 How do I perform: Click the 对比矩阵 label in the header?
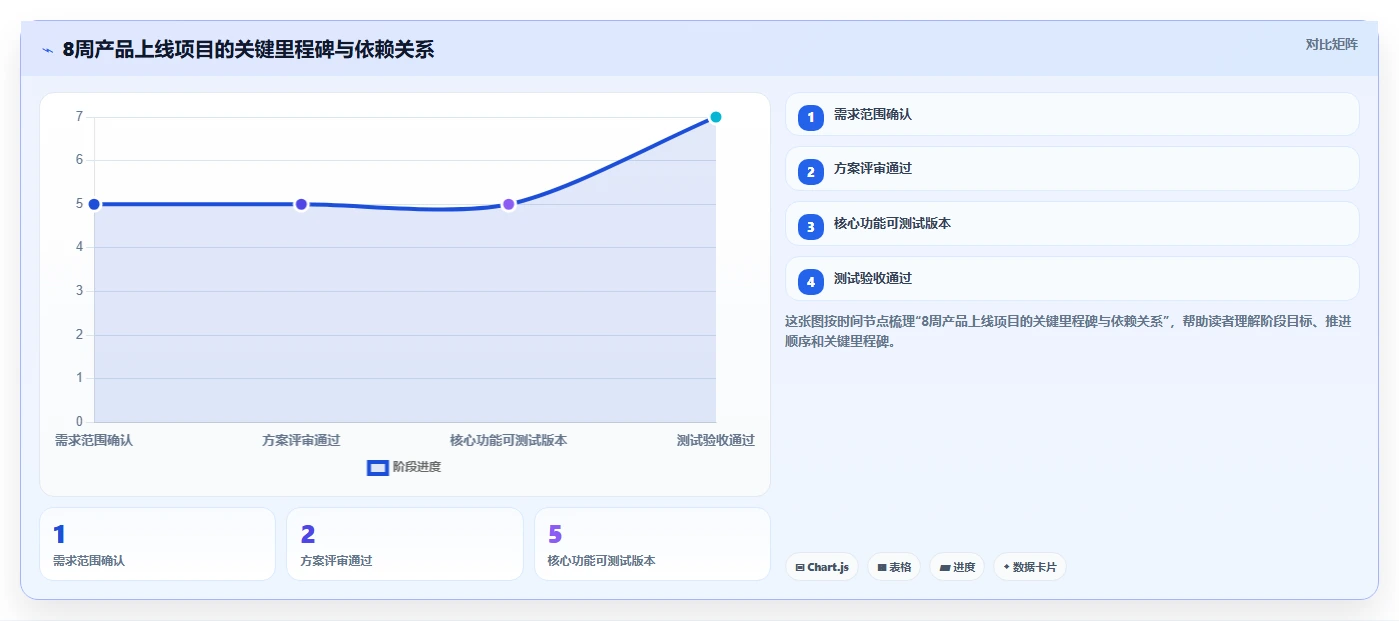click(1331, 44)
